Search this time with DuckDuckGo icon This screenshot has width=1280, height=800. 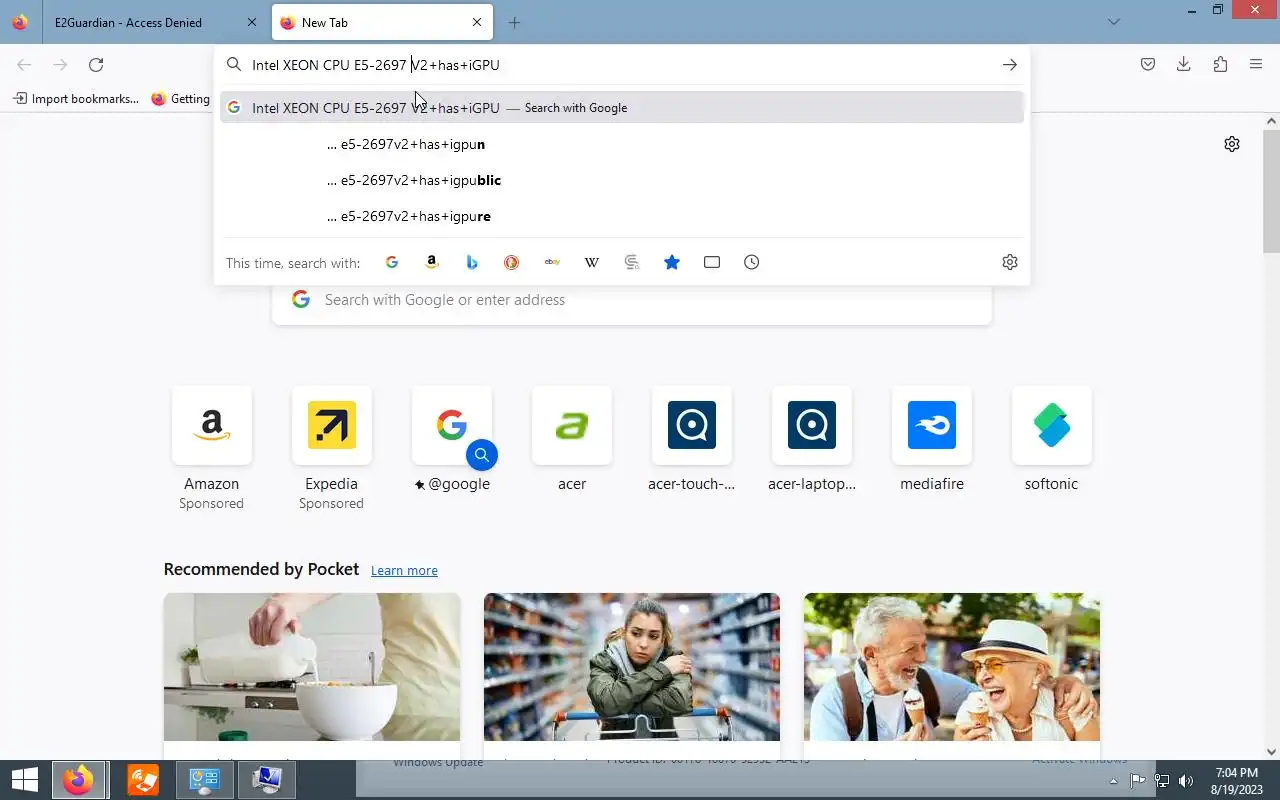click(x=512, y=262)
